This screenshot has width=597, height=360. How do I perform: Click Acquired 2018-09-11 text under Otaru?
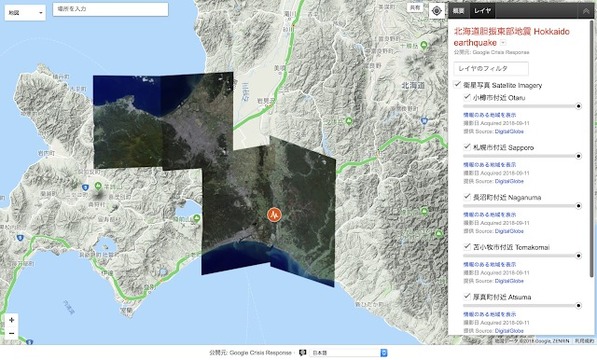[x=503, y=123]
